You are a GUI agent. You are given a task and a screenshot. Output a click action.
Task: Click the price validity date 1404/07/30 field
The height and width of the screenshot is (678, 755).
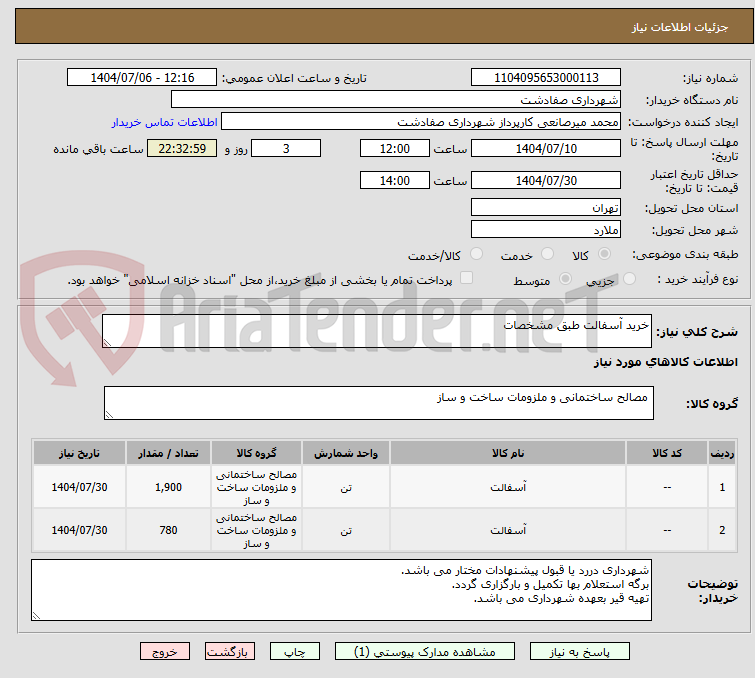pyautogui.click(x=546, y=181)
